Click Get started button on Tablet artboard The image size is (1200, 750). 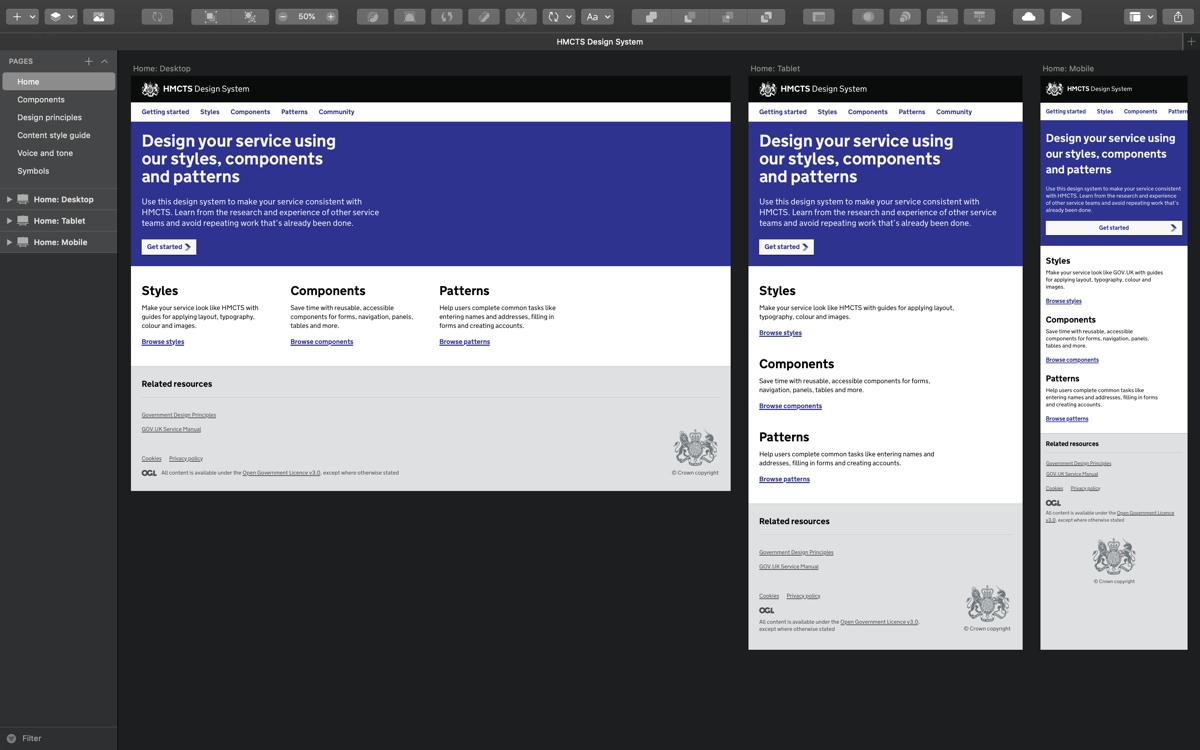point(786,247)
